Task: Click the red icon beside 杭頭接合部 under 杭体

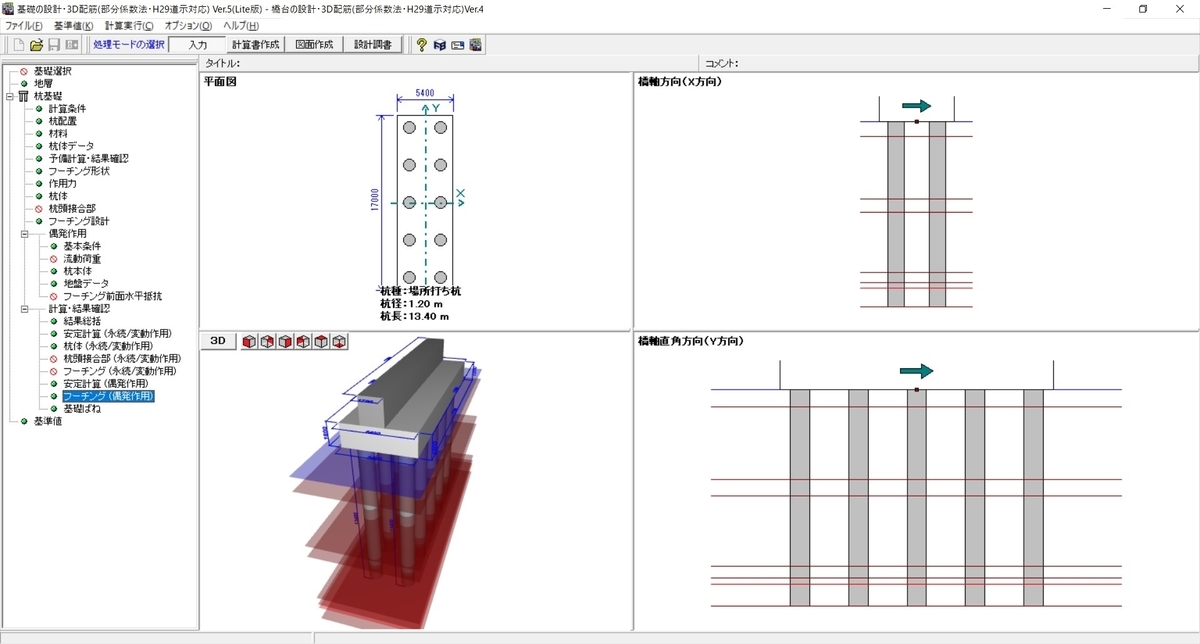Action: [39, 209]
